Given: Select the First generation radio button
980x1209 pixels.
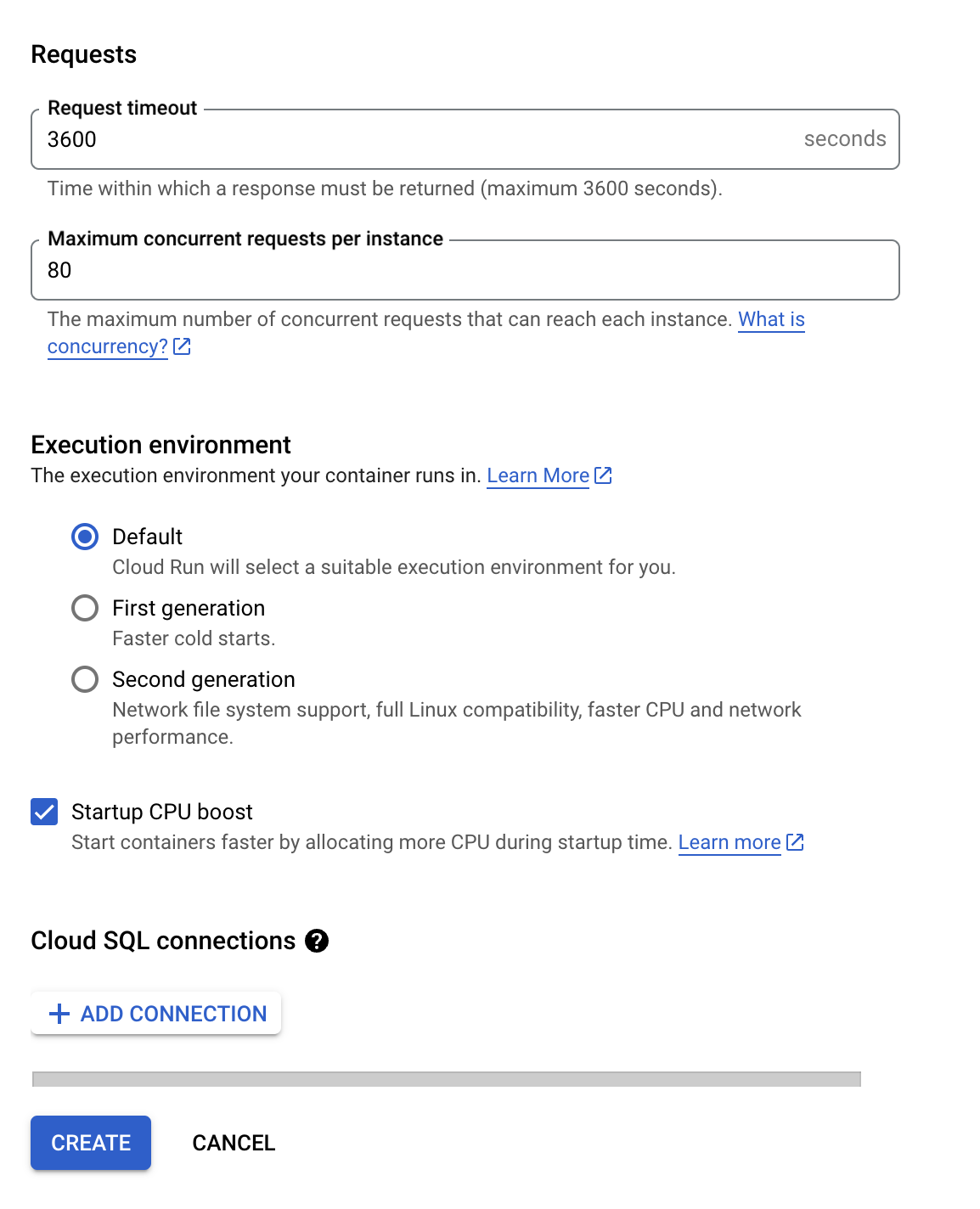Looking at the screenshot, I should coord(85,608).
